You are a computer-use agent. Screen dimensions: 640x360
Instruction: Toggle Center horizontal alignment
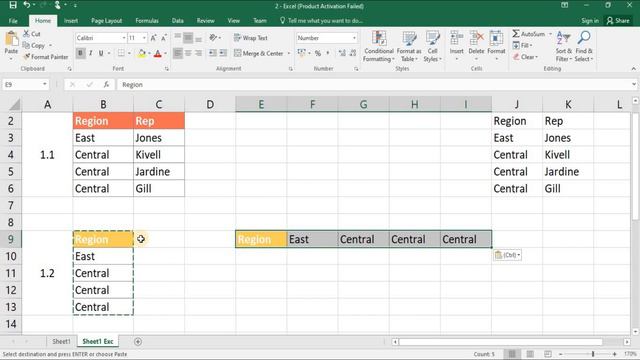(188, 53)
